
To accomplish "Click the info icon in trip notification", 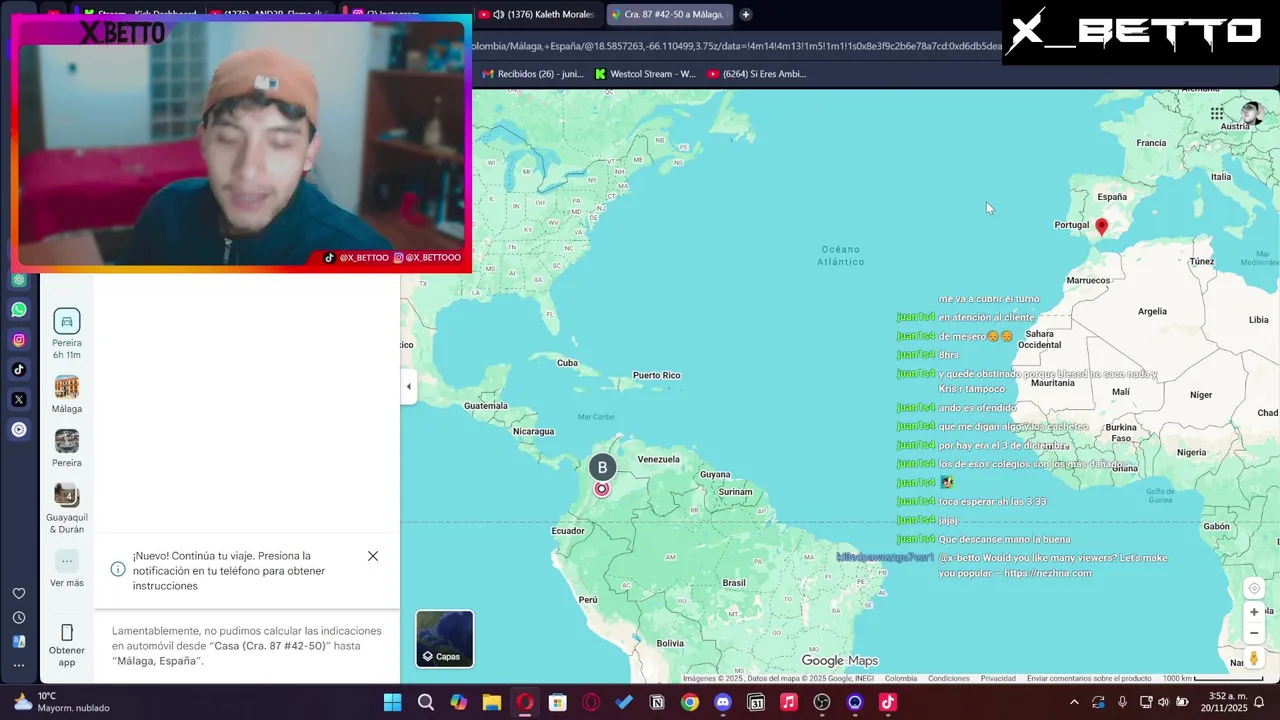I will (118, 569).
